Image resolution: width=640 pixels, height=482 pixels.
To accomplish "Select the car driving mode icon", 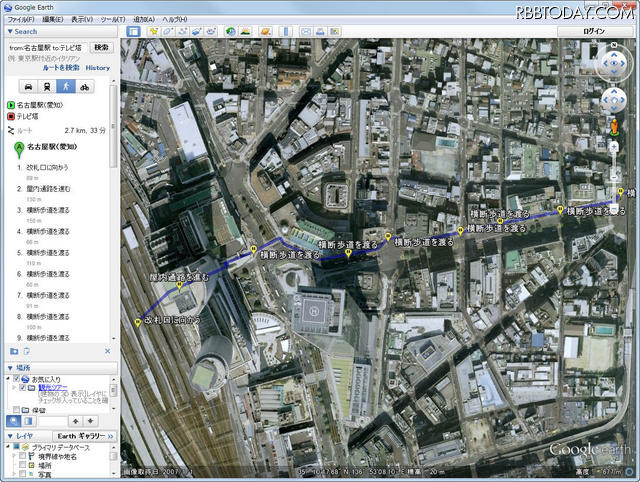I will pos(28,86).
